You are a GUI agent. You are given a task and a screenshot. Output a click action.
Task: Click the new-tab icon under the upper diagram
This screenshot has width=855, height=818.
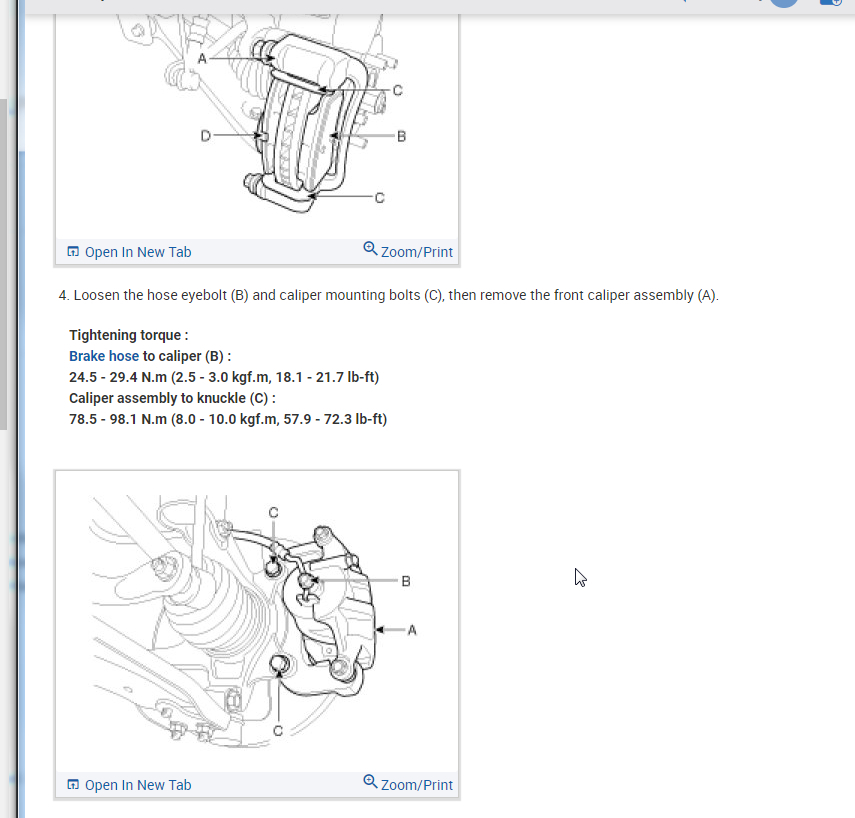tap(73, 251)
